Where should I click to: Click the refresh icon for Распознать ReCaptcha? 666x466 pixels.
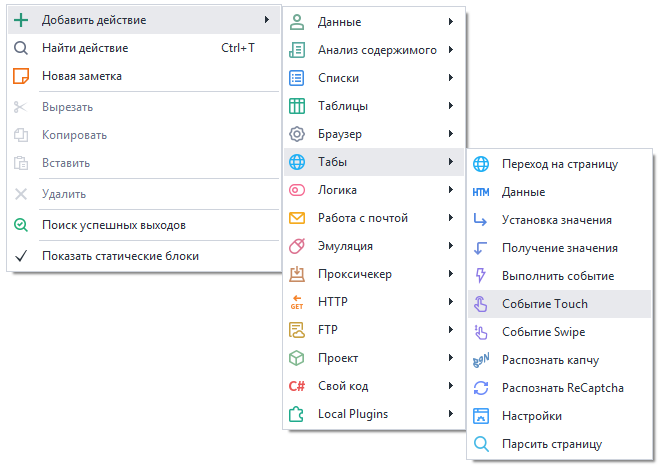coord(481,388)
